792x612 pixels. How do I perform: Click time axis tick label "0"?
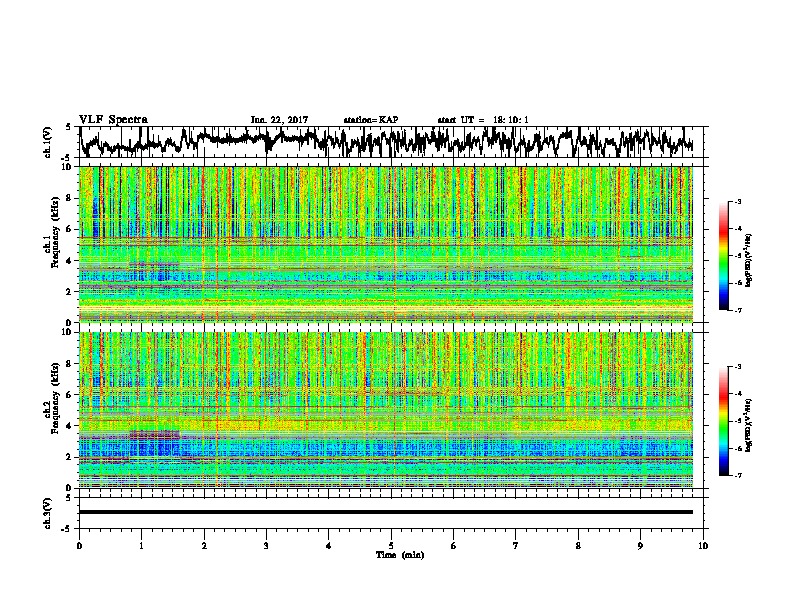79,546
